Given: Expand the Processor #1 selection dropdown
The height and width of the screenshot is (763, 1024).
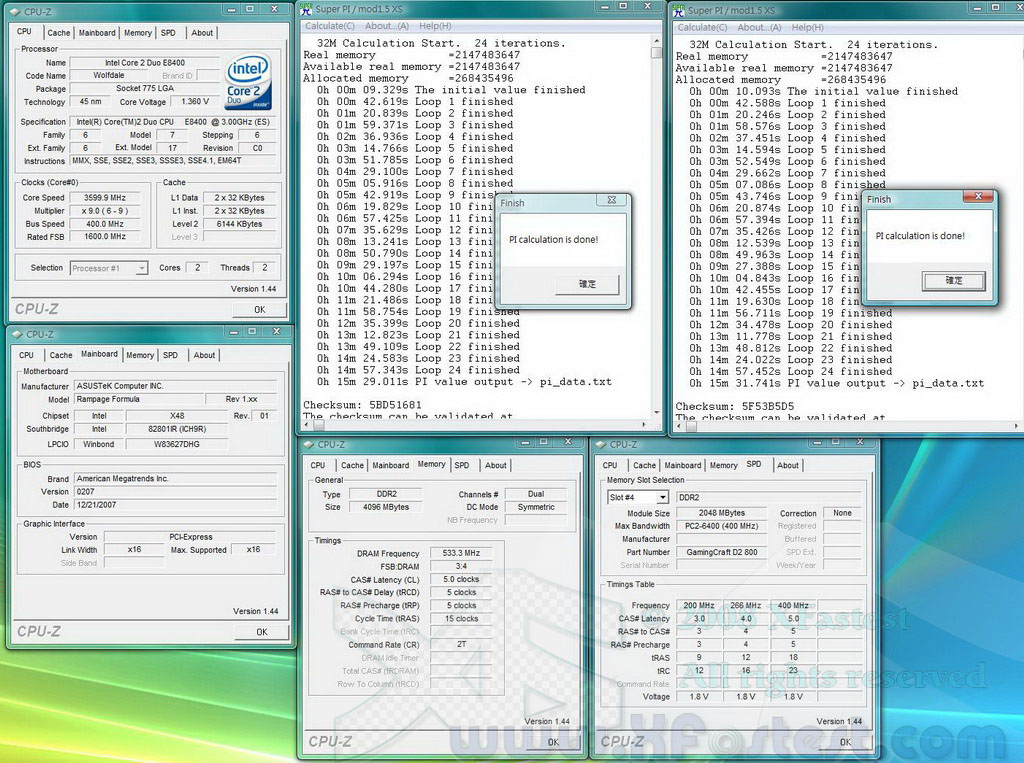Looking at the screenshot, I should (x=141, y=268).
